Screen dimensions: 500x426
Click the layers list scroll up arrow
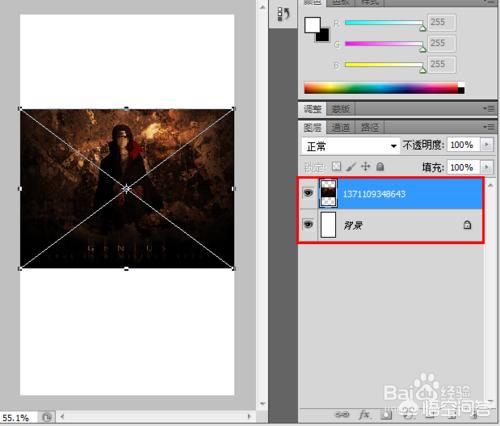click(490, 185)
